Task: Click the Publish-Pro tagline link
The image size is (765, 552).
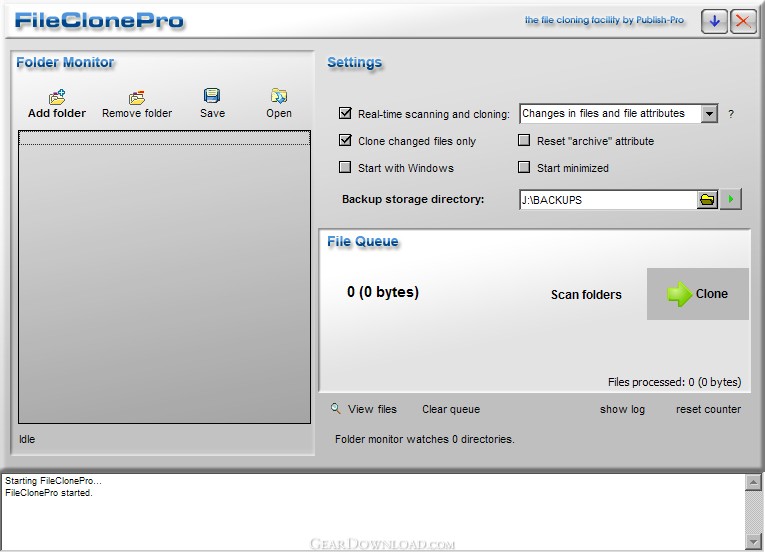Action: (x=604, y=20)
